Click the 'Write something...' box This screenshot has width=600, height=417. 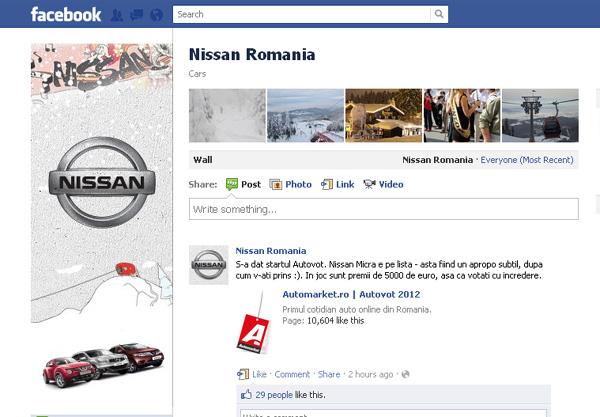[x=383, y=209]
